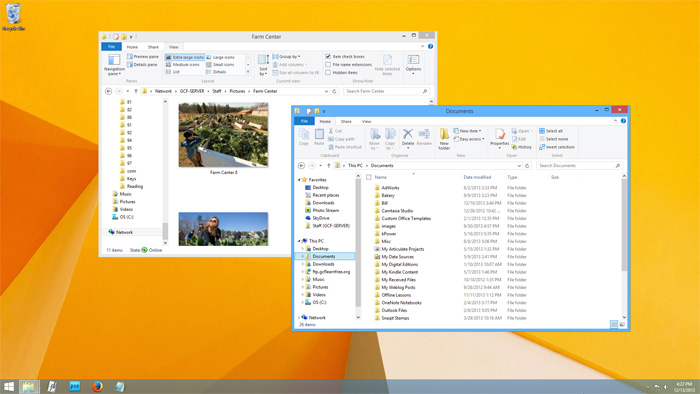Select the Farm Center 8 photo thumbnail
Image resolution: width=700 pixels, height=394 pixels.
tap(223, 135)
